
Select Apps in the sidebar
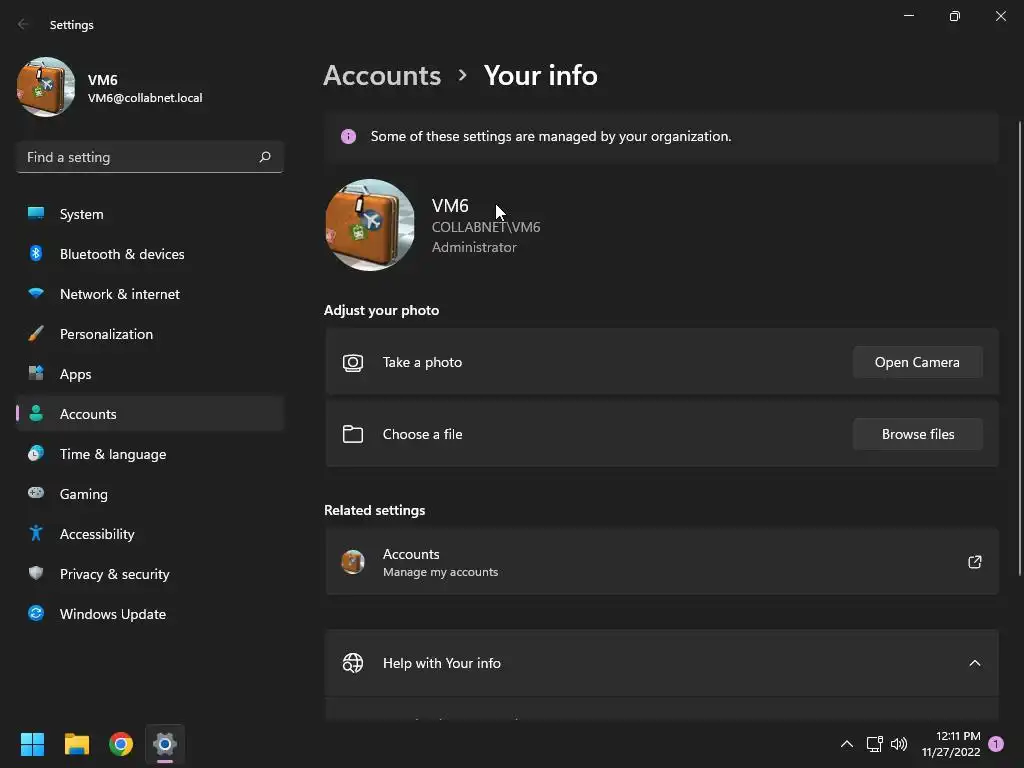[75, 374]
